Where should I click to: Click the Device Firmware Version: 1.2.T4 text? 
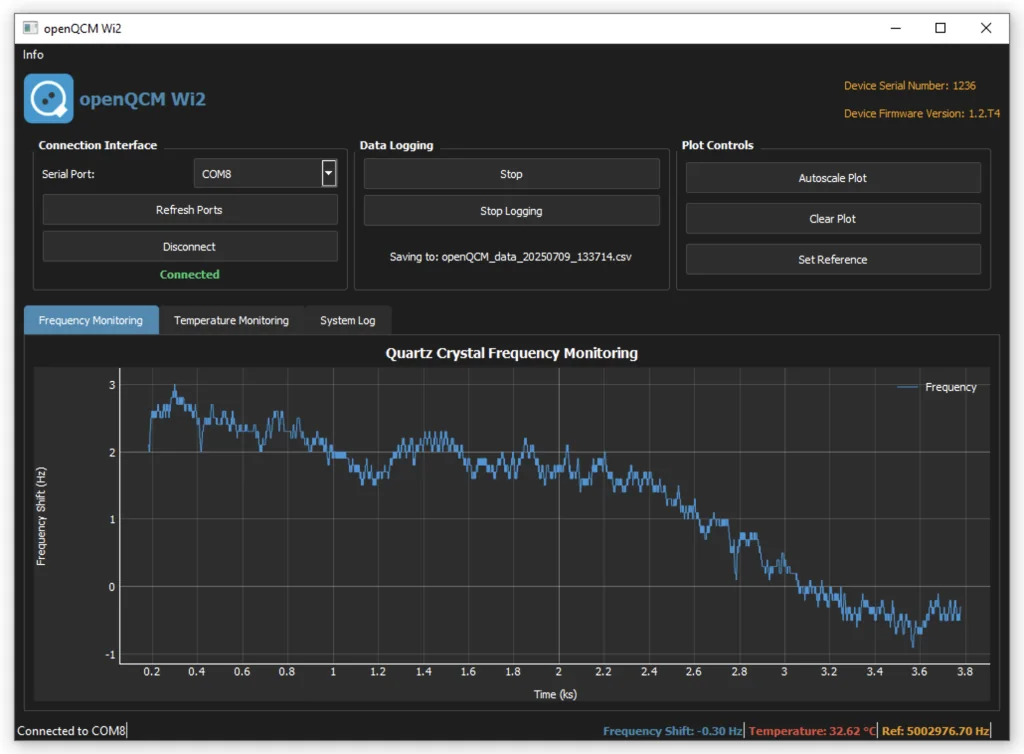[x=921, y=114]
